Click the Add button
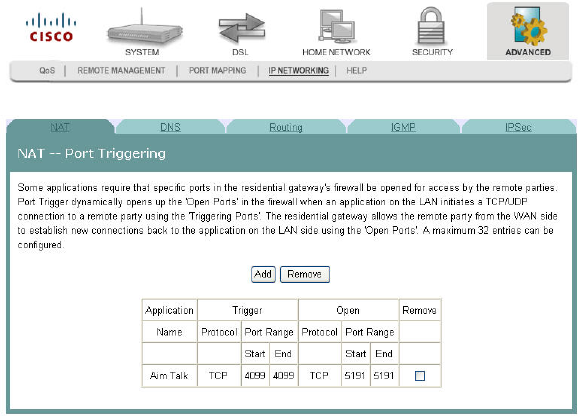The image size is (584, 418). tap(263, 275)
